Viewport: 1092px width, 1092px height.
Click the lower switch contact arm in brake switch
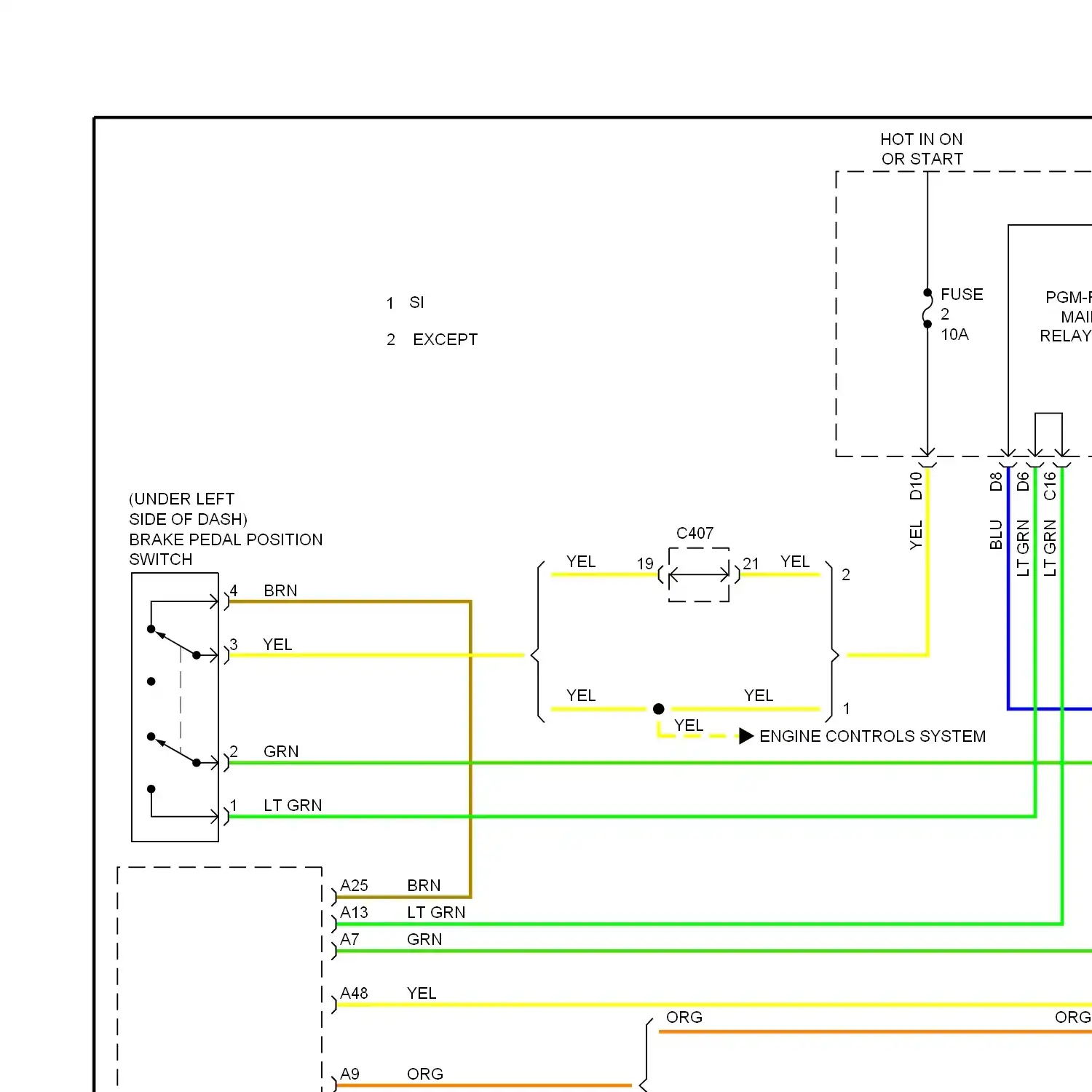pos(175,751)
